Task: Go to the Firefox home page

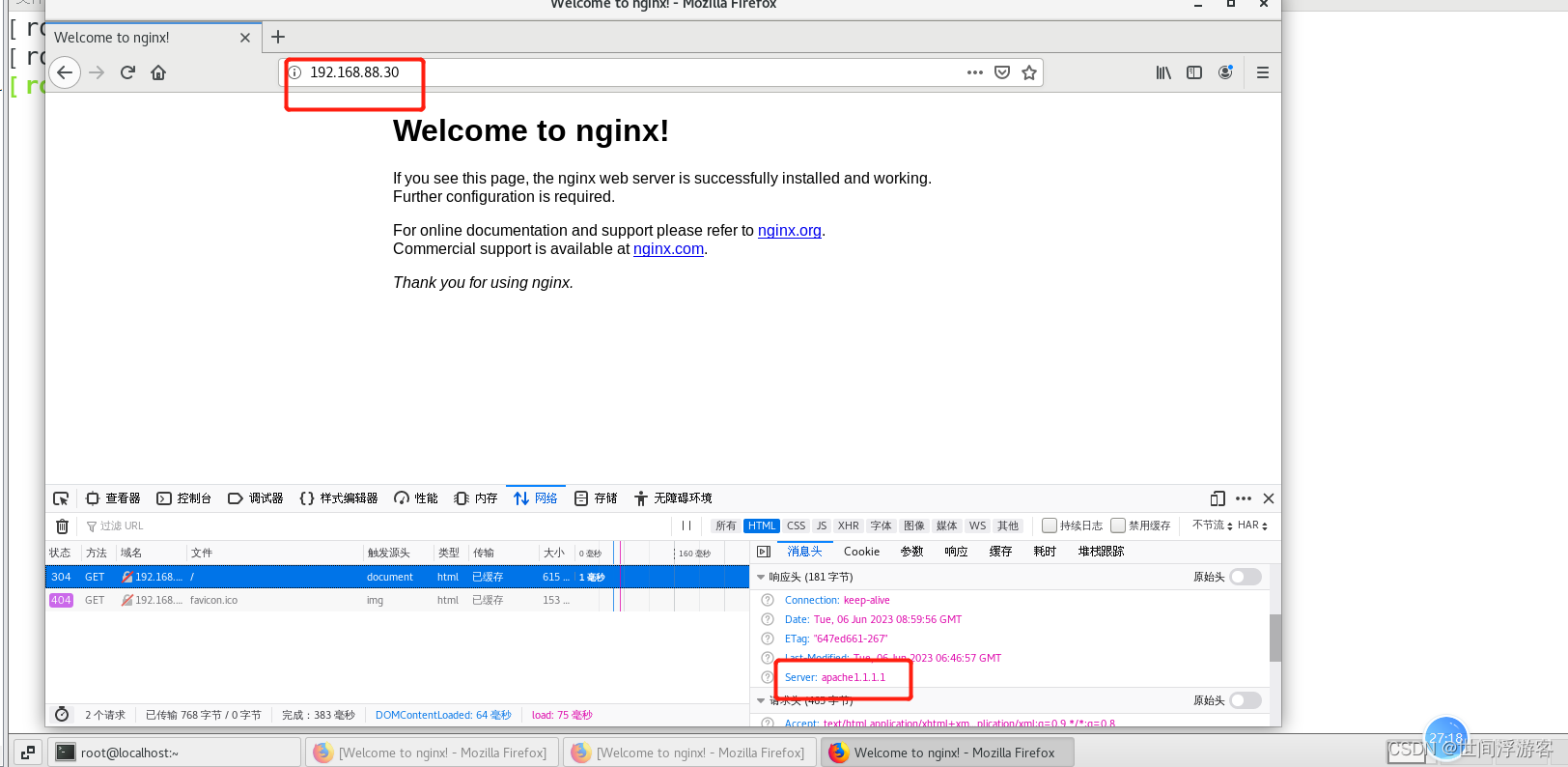Action: click(x=158, y=72)
